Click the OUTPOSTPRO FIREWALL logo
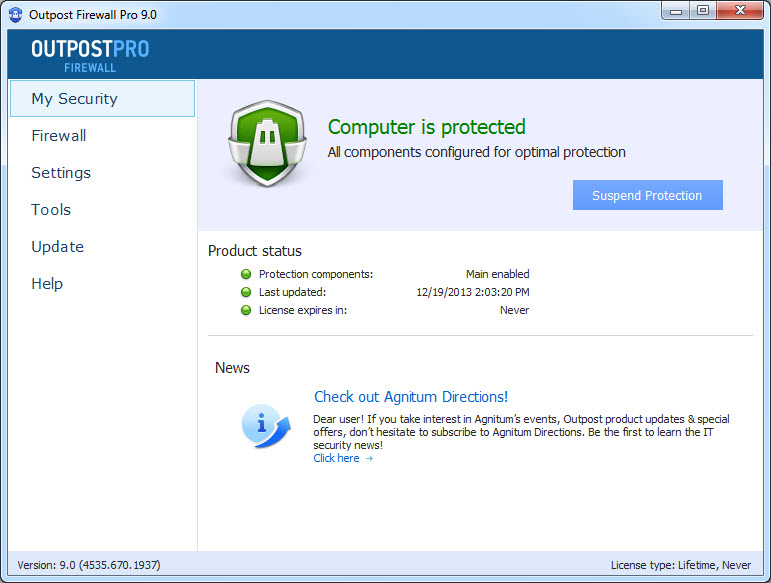771x583 pixels. coord(90,56)
